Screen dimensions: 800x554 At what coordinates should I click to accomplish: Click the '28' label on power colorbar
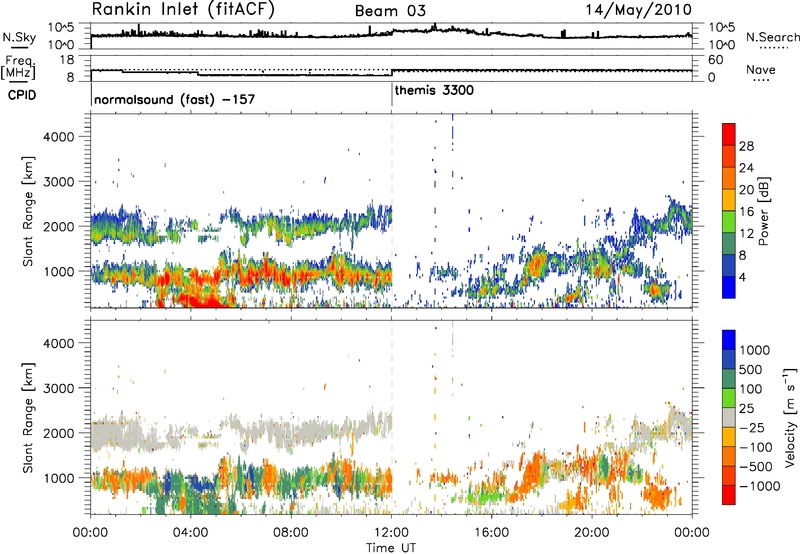point(746,146)
